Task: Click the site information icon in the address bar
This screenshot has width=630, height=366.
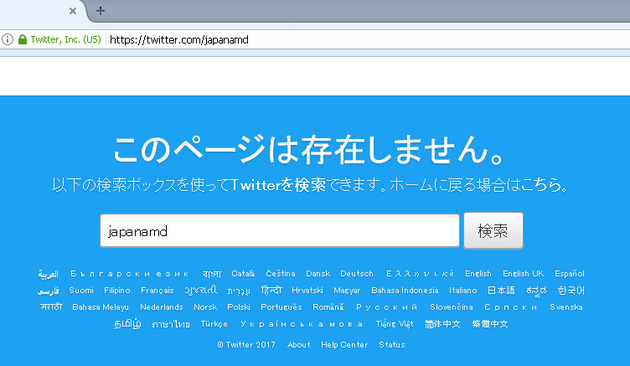Action: (x=7, y=39)
